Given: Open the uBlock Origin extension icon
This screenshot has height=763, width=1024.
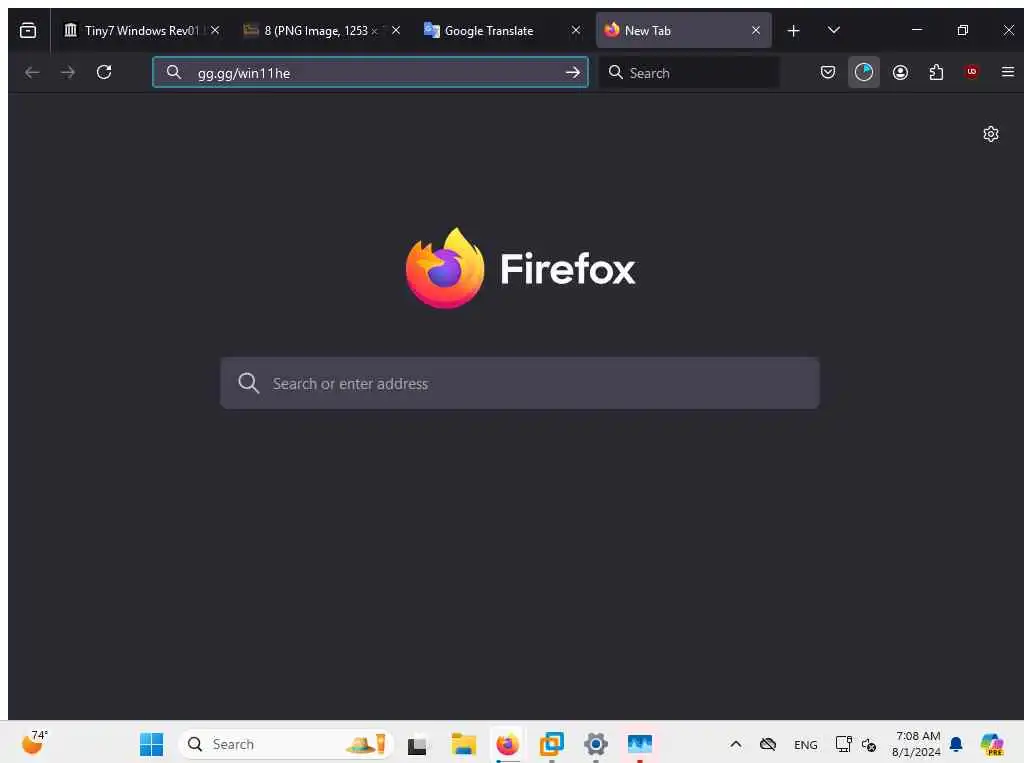Looking at the screenshot, I should coord(972,72).
